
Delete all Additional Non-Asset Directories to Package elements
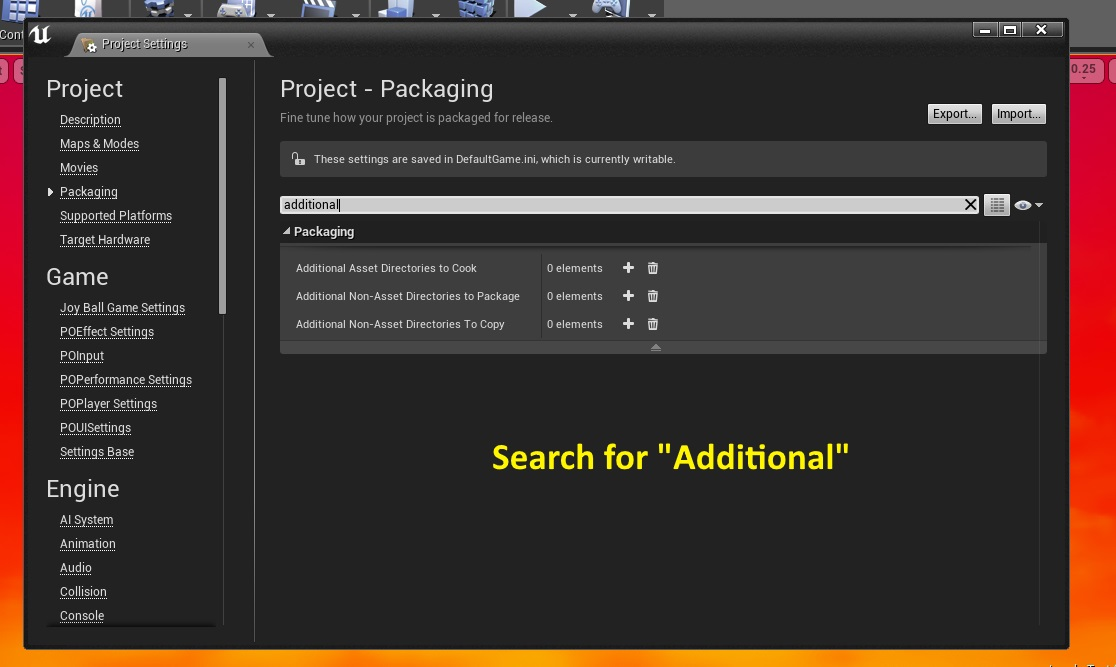[653, 296]
